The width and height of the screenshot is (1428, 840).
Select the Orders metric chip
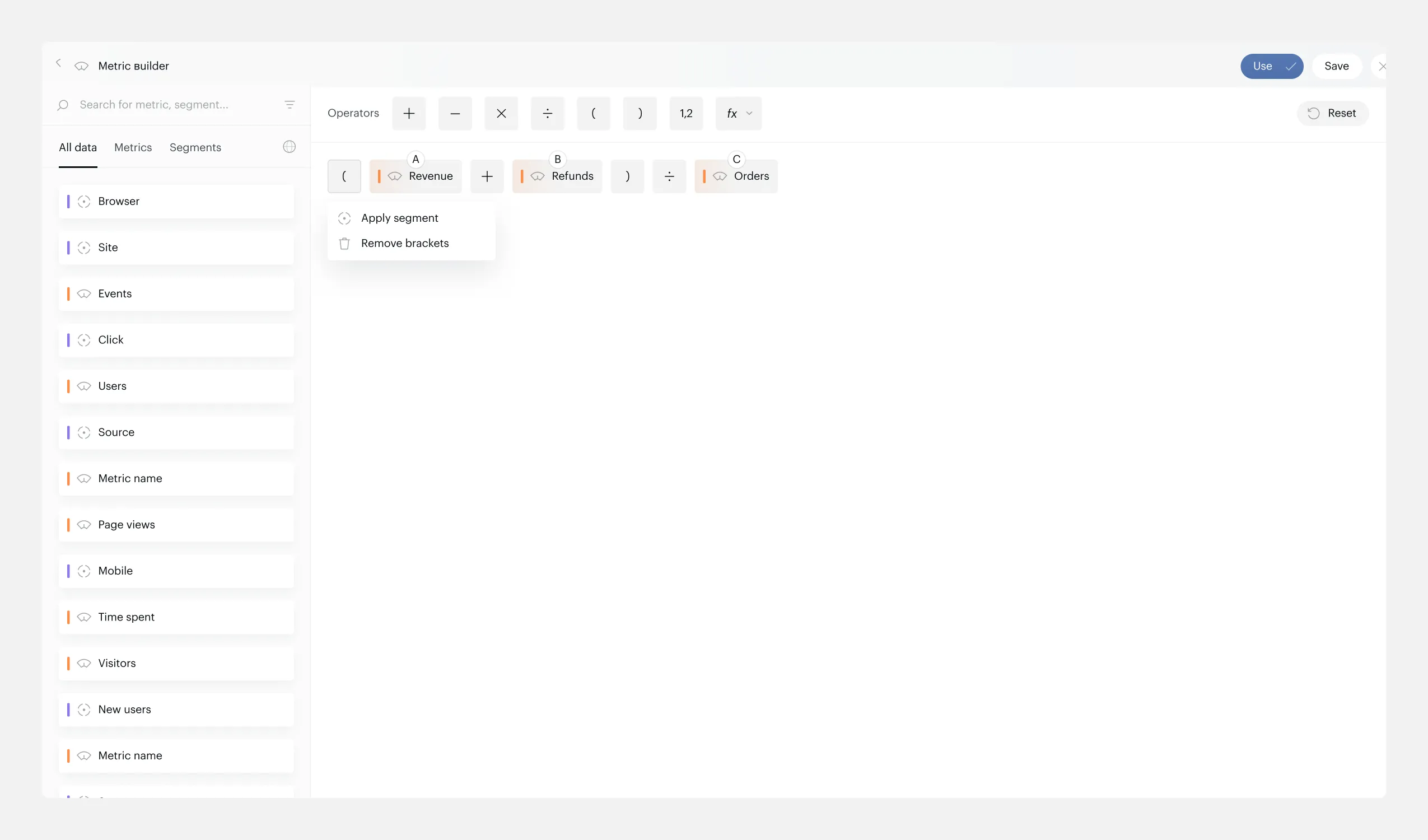coord(736,176)
